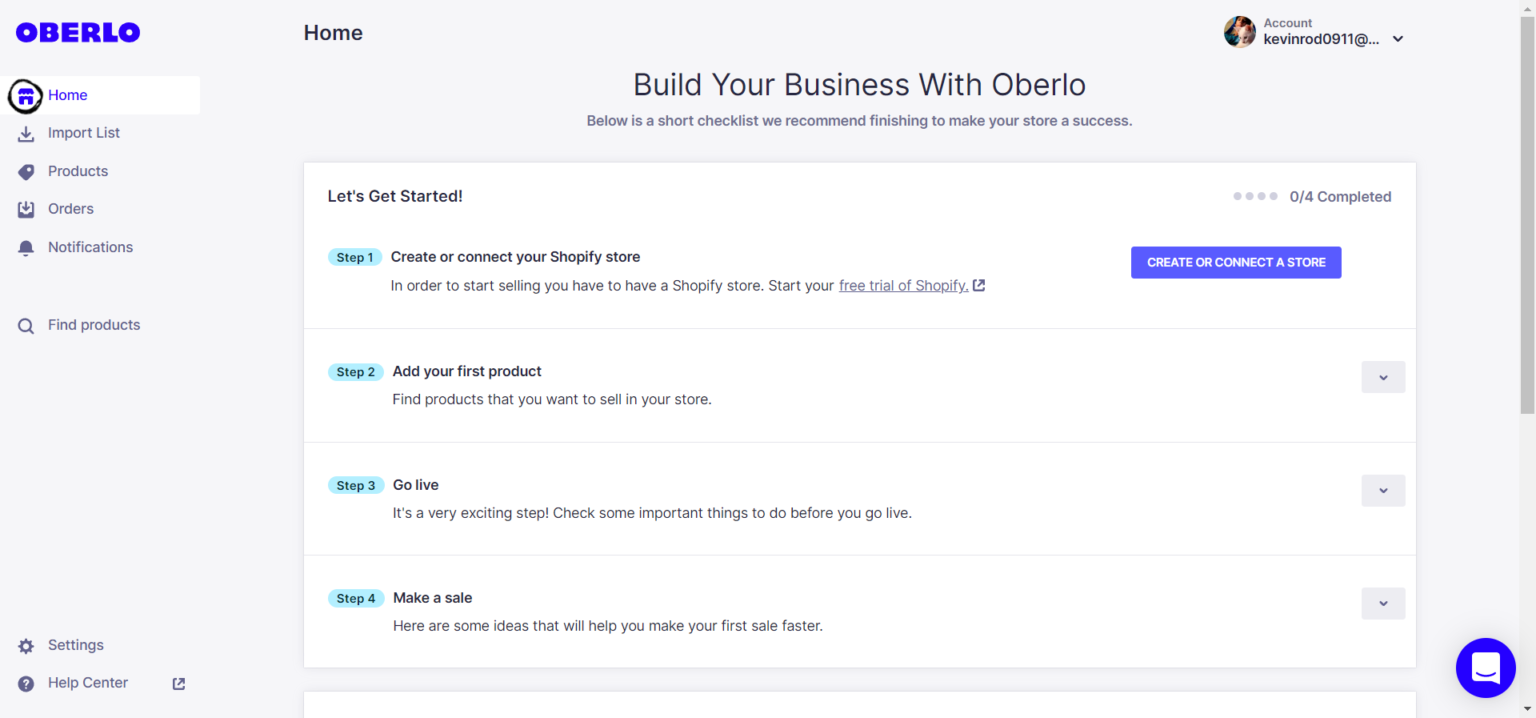This screenshot has height=718, width=1536.
Task: Click the Notifications bell icon
Action: (25, 247)
